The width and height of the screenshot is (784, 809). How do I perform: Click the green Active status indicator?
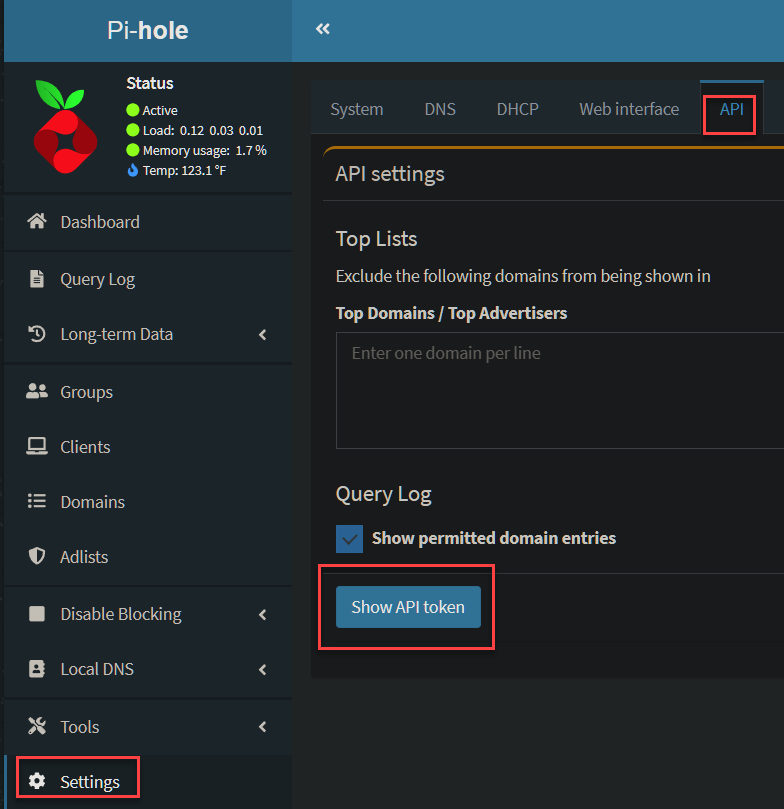tap(133, 110)
